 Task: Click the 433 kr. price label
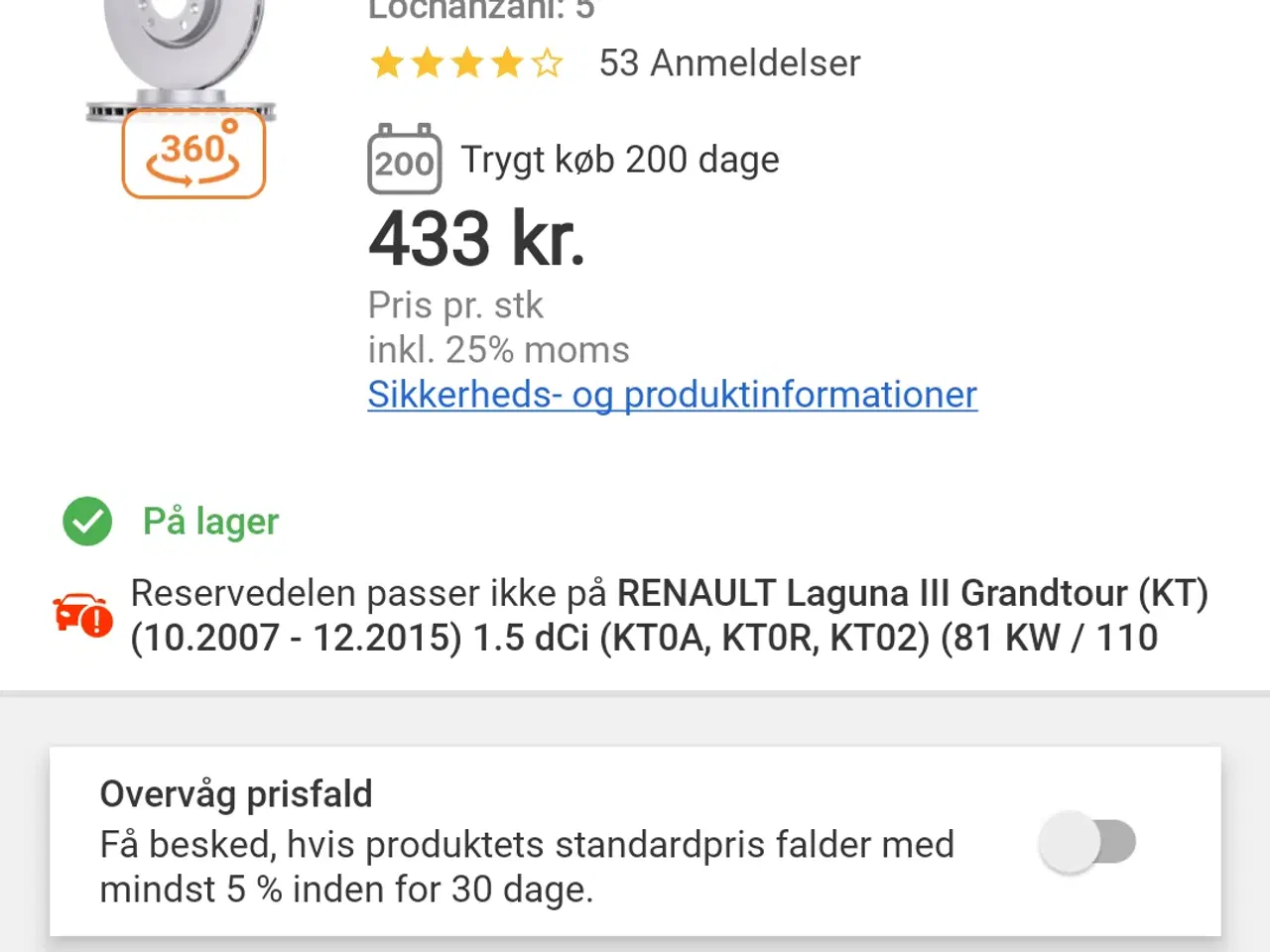tap(476, 238)
